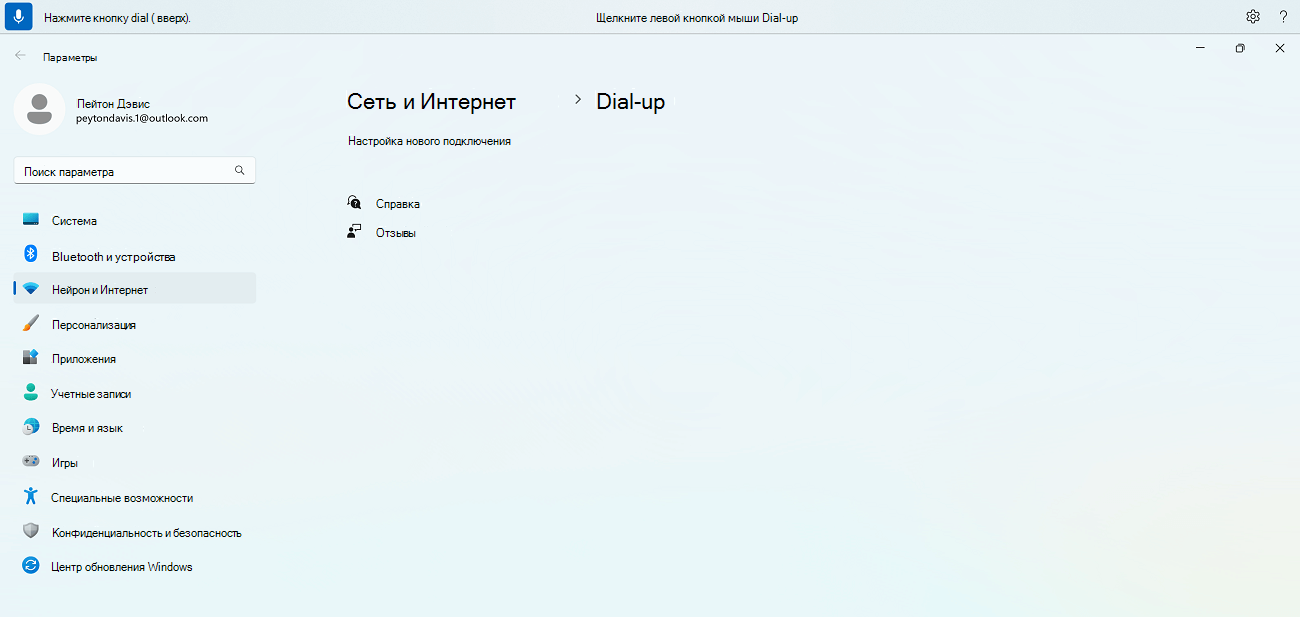The height and width of the screenshot is (617, 1300).
Task: Click the voice access microphone button
Action: click(x=19, y=17)
